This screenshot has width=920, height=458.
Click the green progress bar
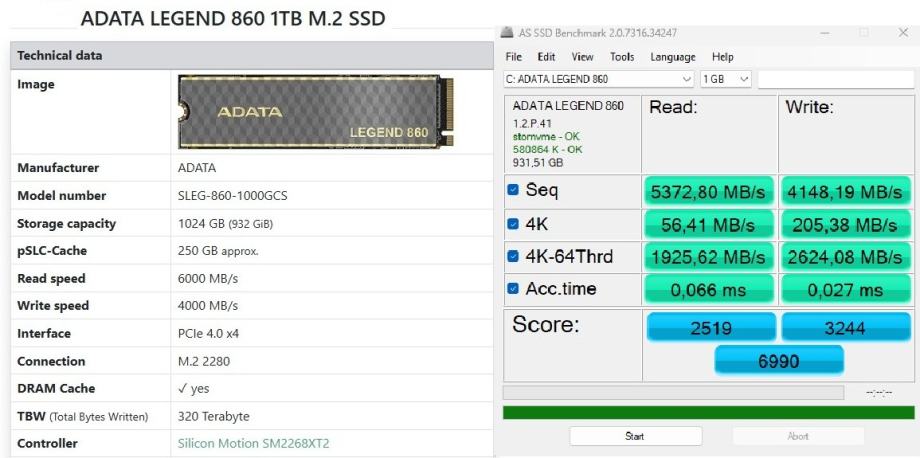coord(709,412)
